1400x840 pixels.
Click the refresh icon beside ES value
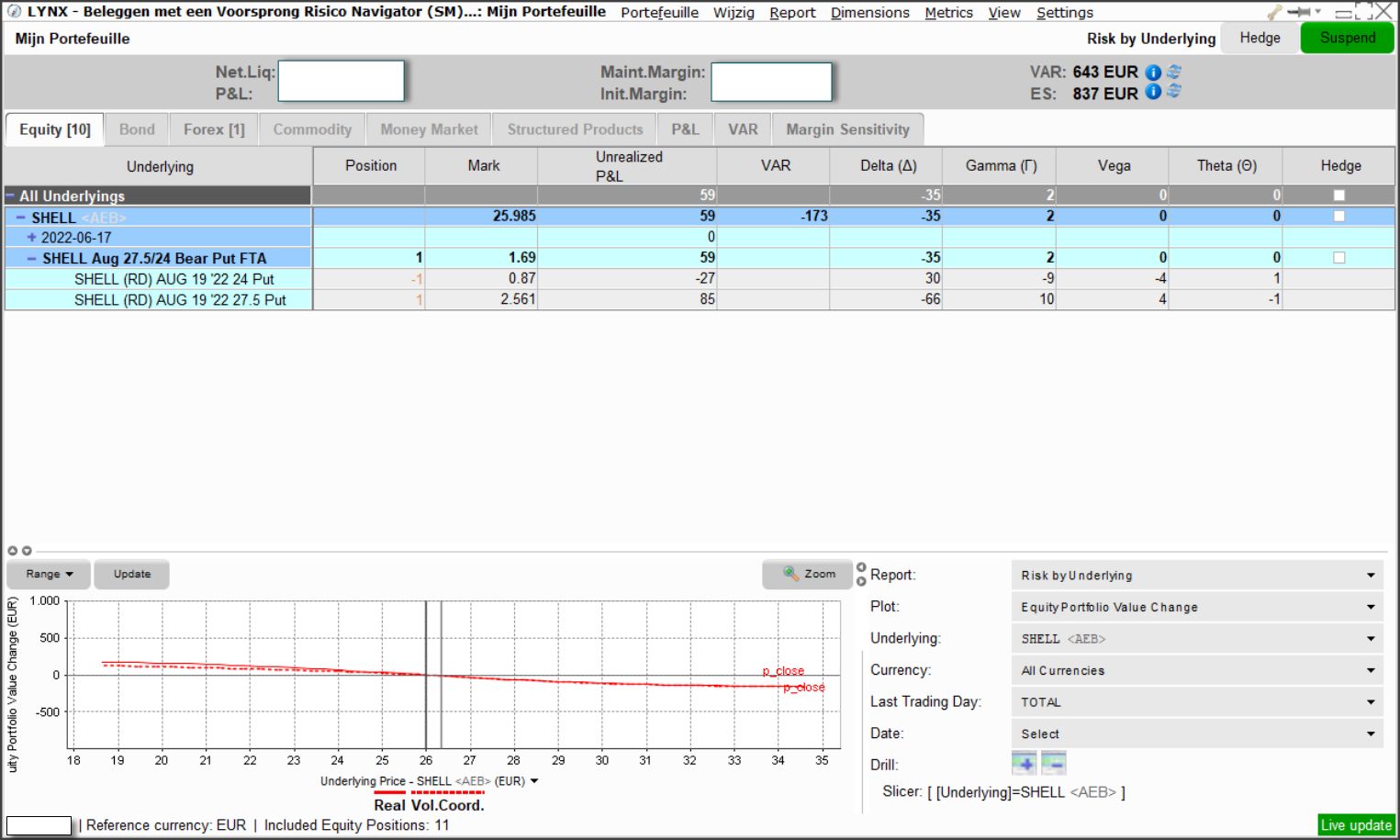[x=1174, y=92]
